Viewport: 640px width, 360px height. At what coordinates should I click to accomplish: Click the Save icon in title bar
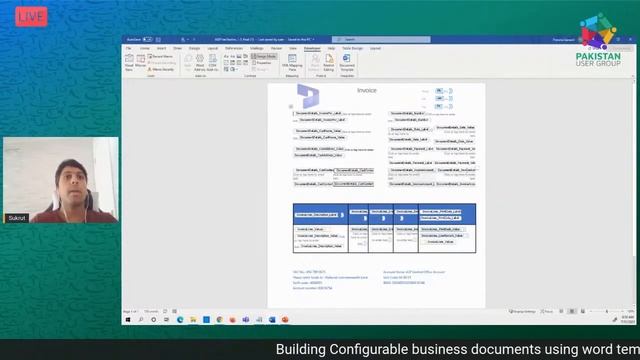pos(158,40)
